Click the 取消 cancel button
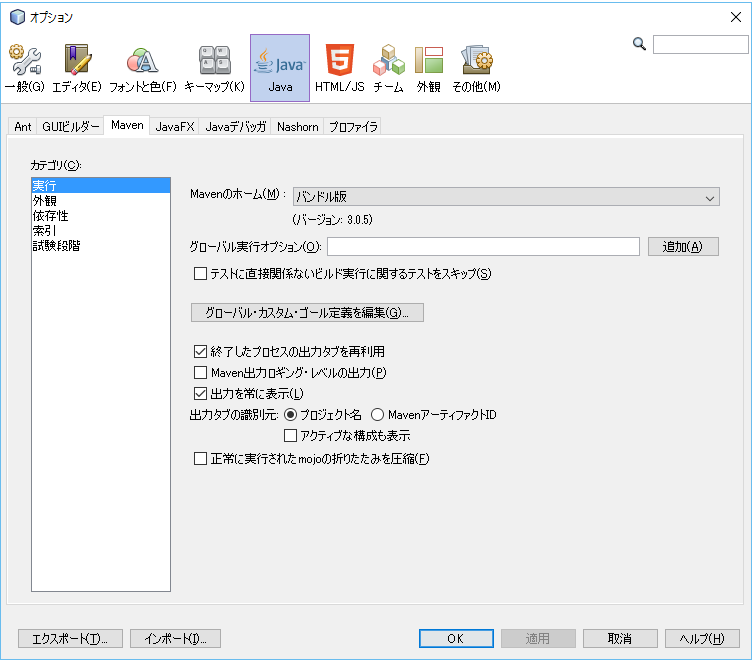This screenshot has height=660, width=752. point(620,638)
